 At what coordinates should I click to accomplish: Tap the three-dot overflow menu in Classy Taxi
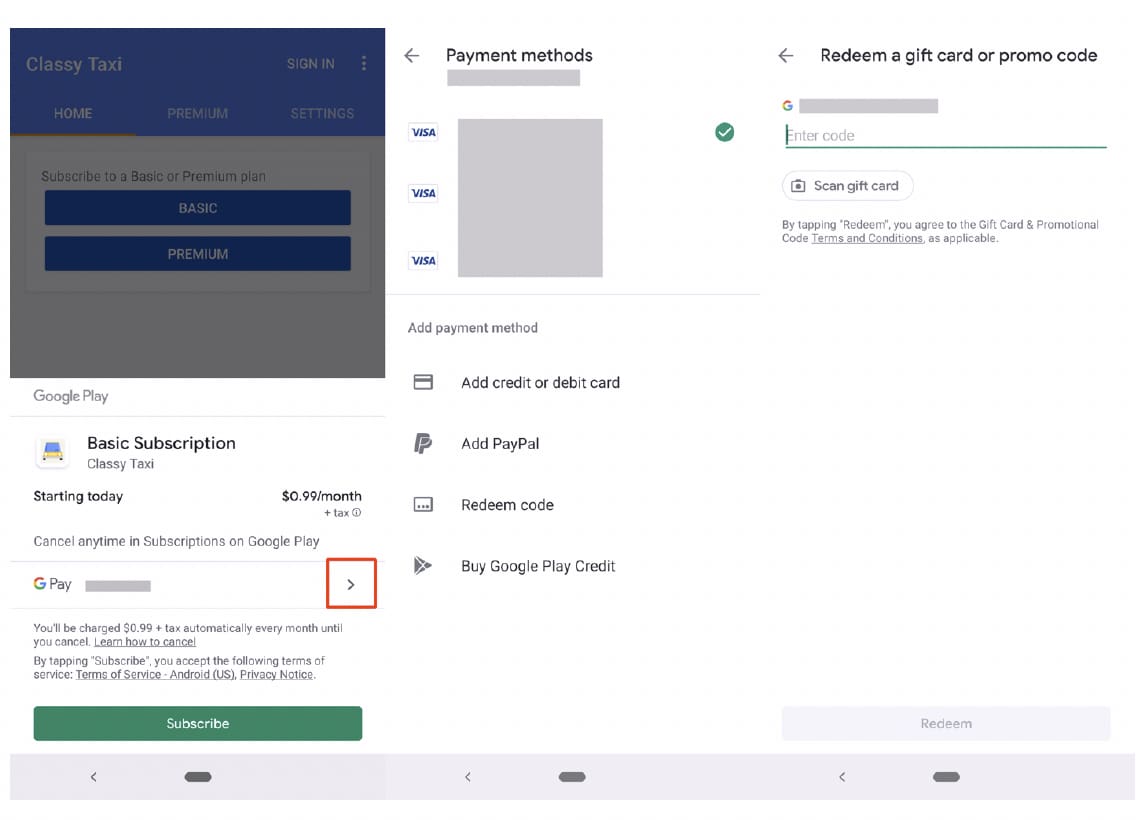coord(363,64)
